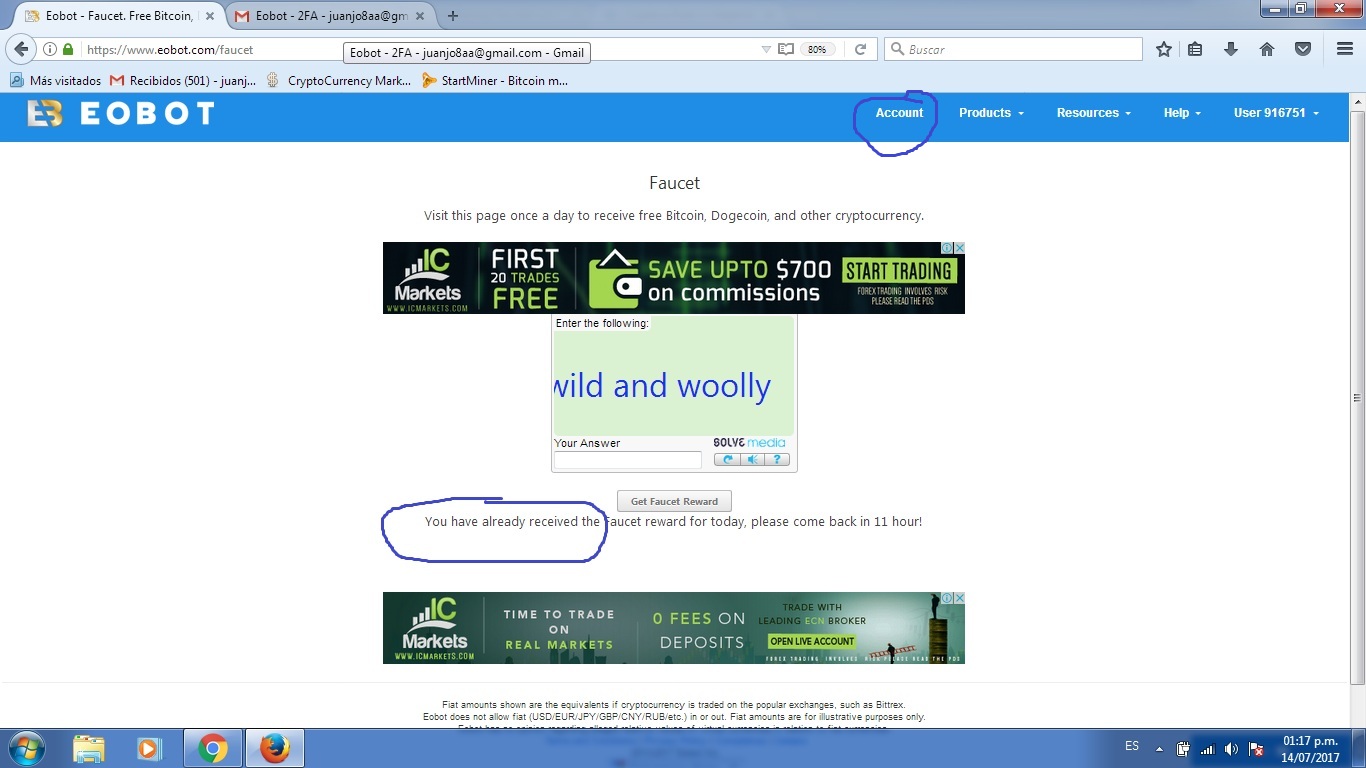Screen dimensions: 1366x768
Task: Click the Buscar search box
Action: 1013,49
